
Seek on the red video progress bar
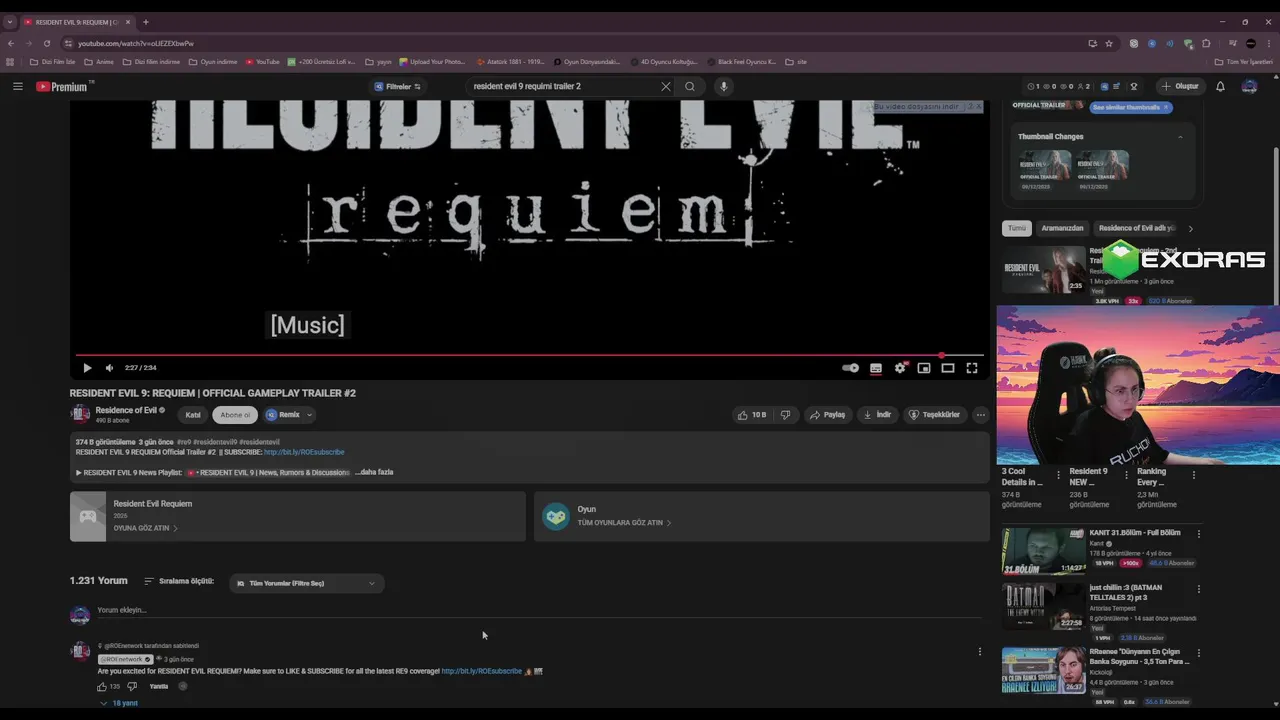tap(530, 355)
